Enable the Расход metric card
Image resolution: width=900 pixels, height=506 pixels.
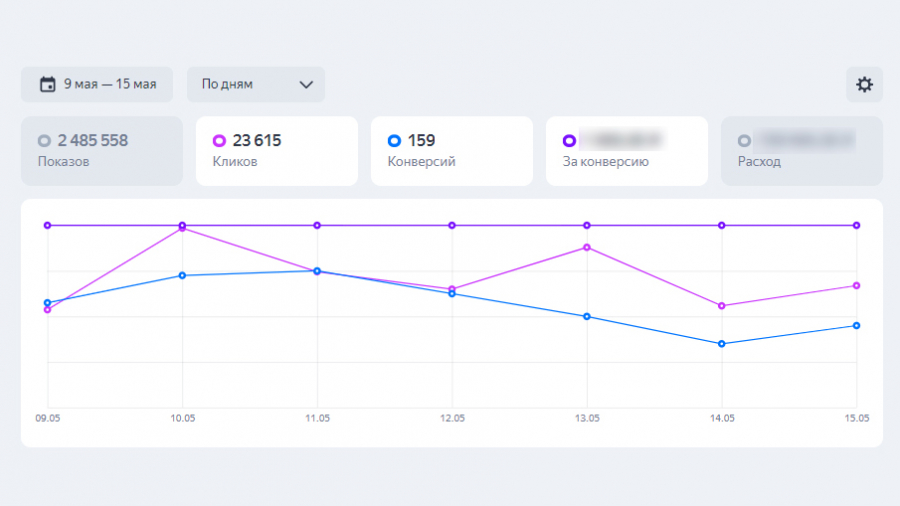pos(801,151)
